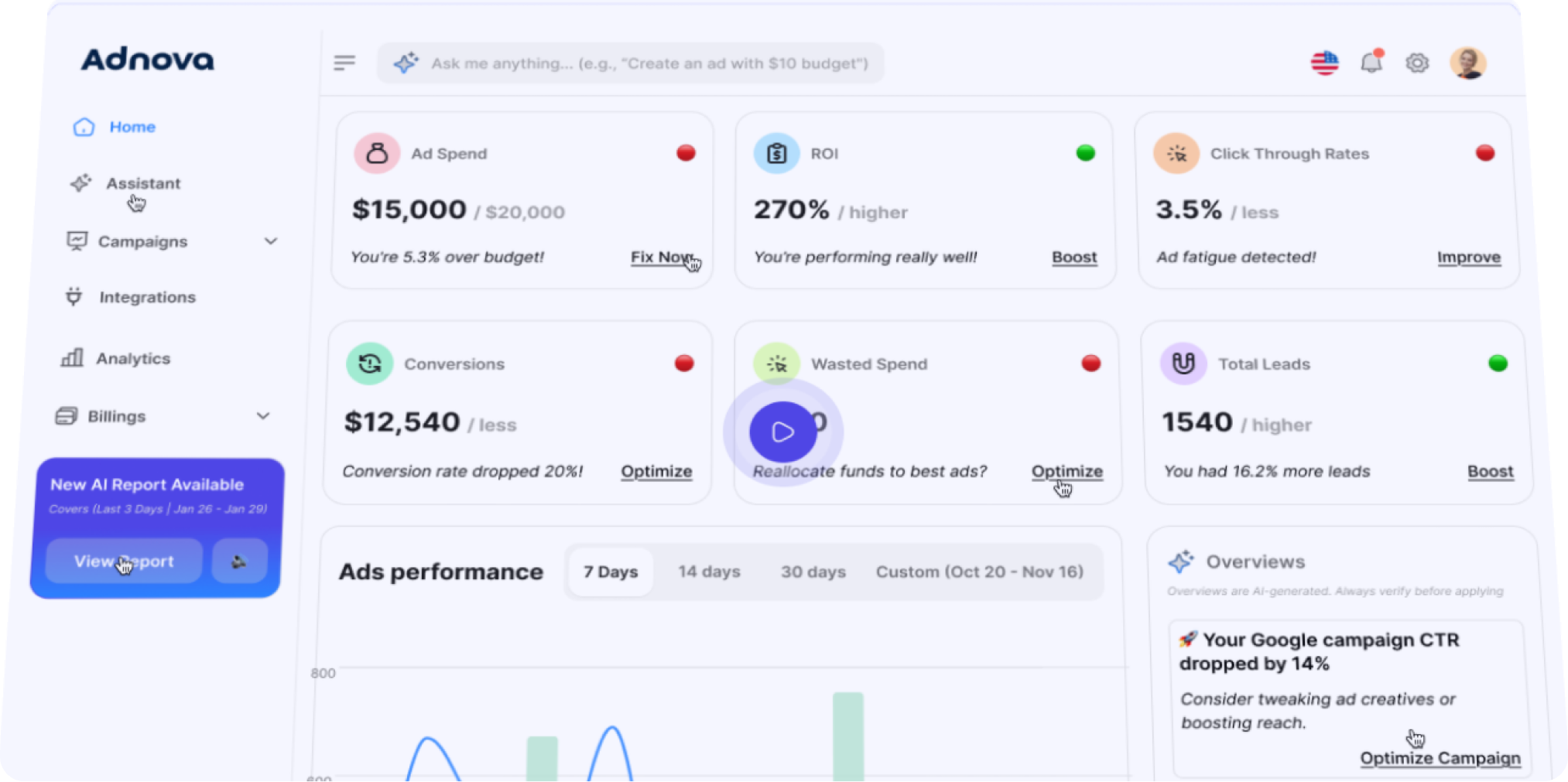Click the Total Leads magnet icon

[x=1183, y=363]
